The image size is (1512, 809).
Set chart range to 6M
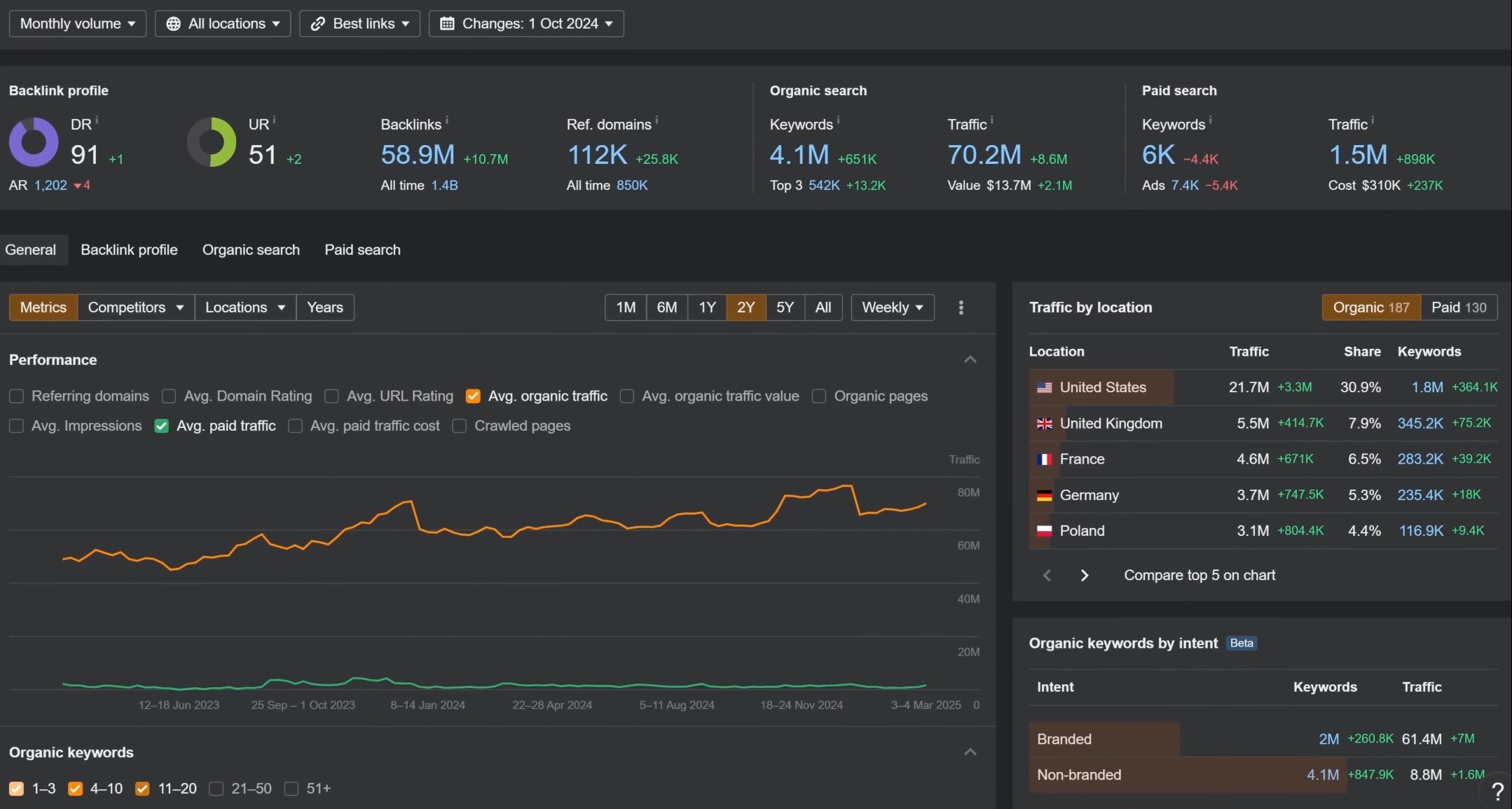tap(667, 307)
